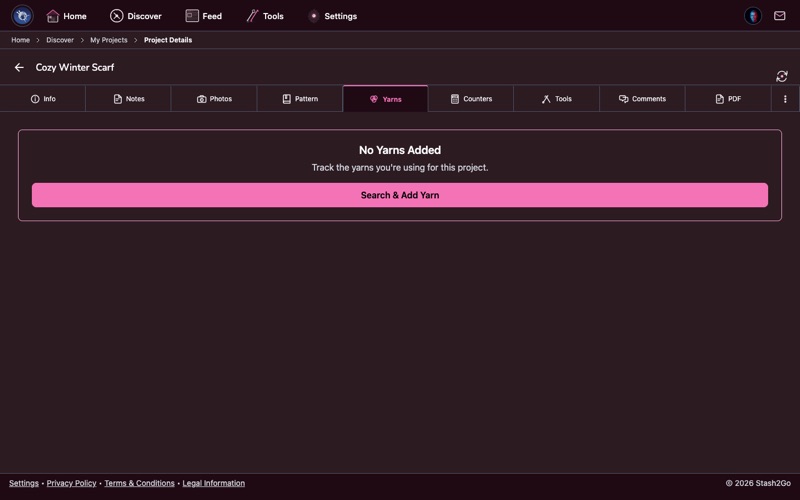Open the Counters tab

[x=471, y=99]
